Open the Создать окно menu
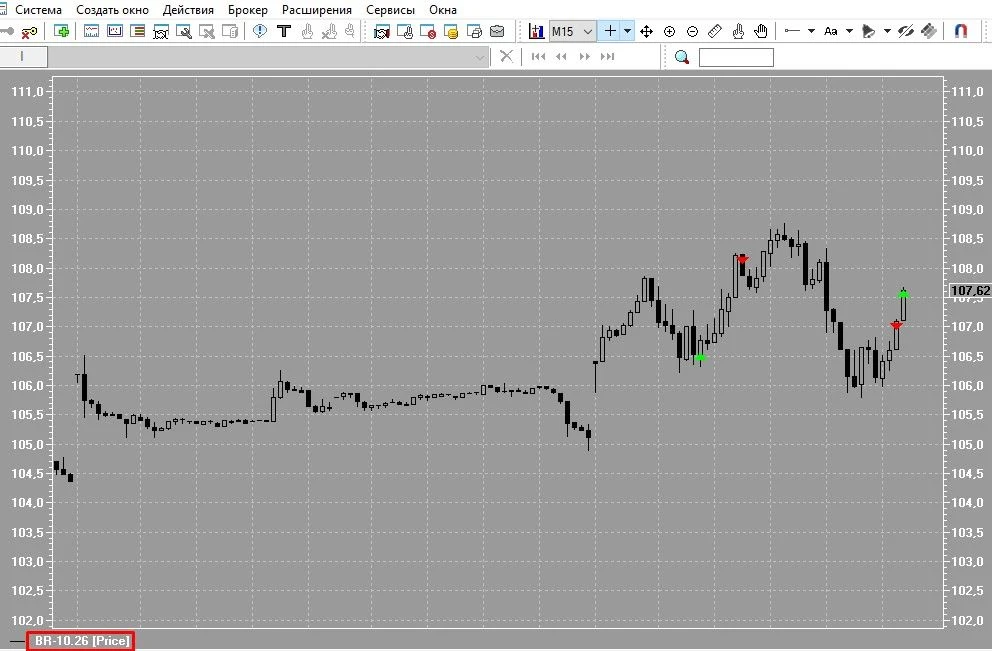 coord(113,10)
